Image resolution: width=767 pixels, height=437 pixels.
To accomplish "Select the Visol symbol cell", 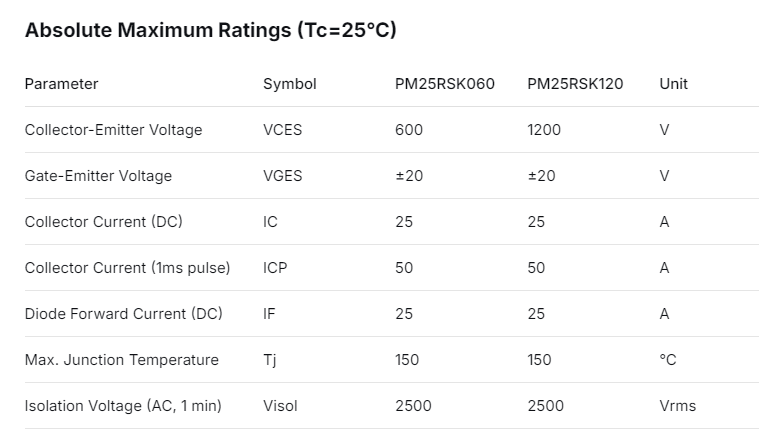I will [280, 406].
